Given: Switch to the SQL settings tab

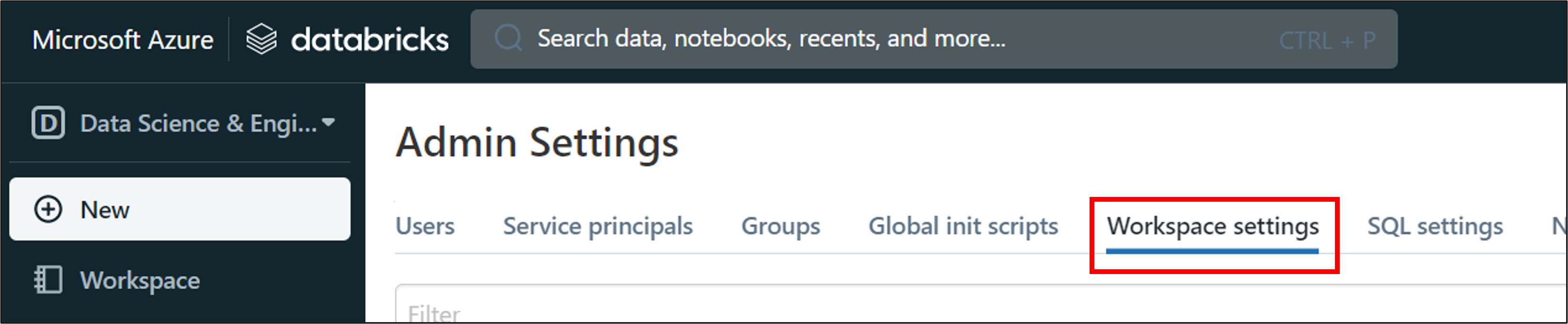Looking at the screenshot, I should [x=1435, y=226].
